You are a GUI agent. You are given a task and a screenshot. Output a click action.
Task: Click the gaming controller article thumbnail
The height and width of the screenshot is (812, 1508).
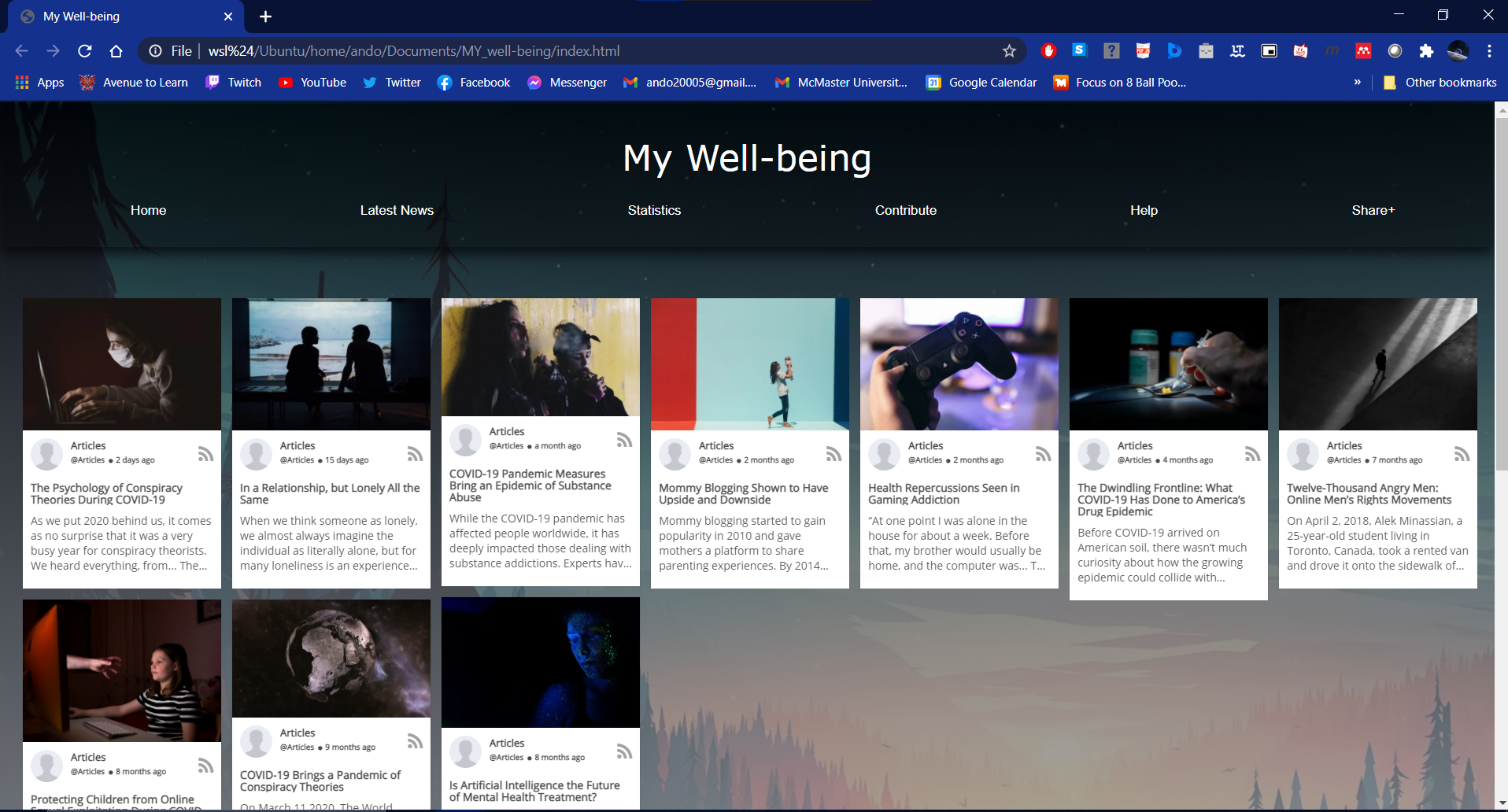pyautogui.click(x=959, y=364)
